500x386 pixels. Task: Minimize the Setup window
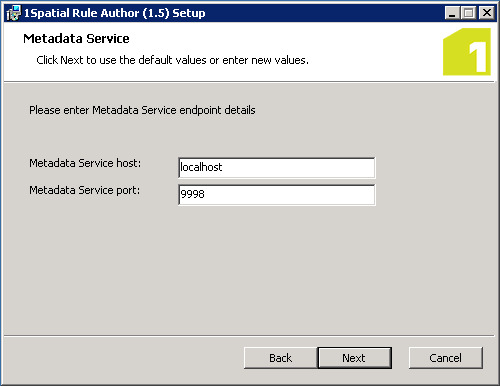452,13
